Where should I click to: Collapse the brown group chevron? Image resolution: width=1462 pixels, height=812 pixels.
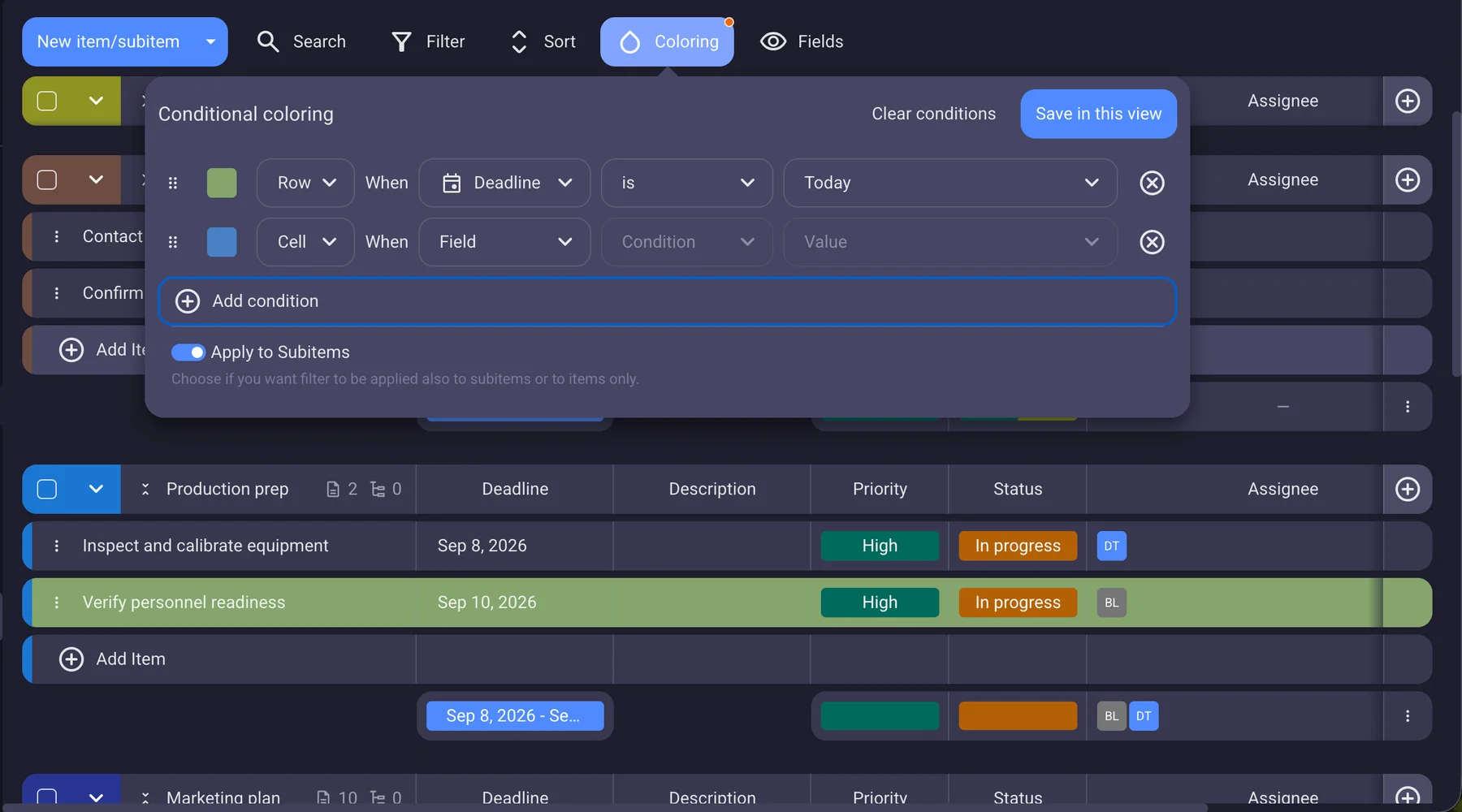(x=96, y=179)
